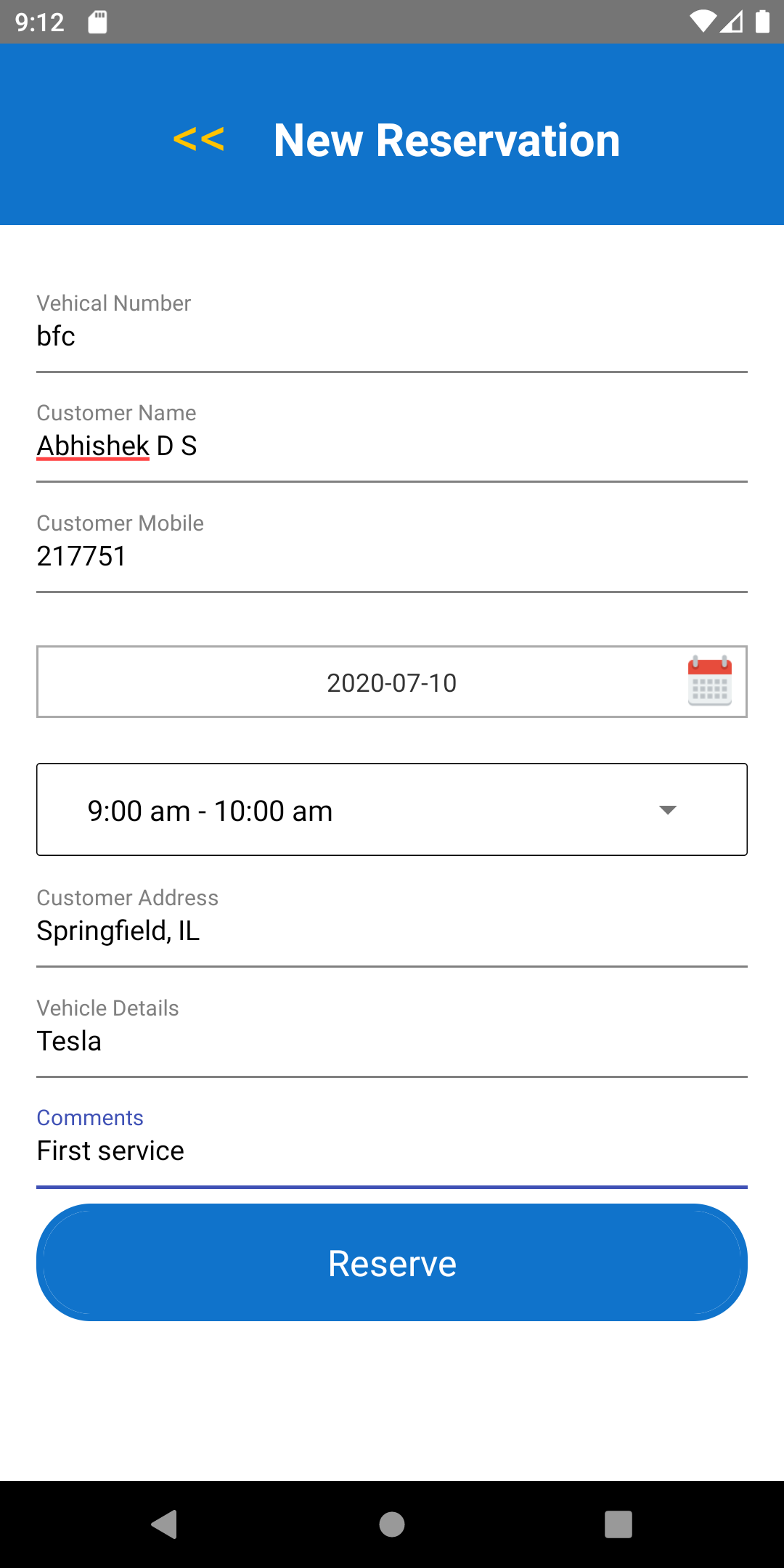Tap the SD card status icon
Screen dimensions: 784x1568
click(97, 22)
